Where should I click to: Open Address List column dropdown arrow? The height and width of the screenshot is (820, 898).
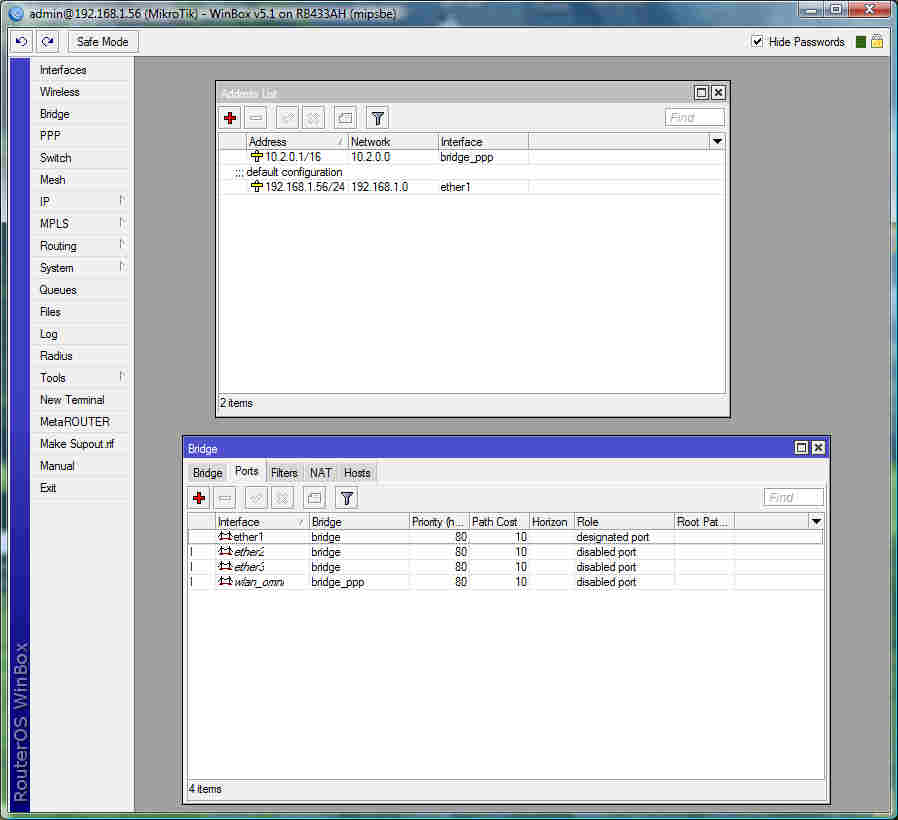point(717,141)
